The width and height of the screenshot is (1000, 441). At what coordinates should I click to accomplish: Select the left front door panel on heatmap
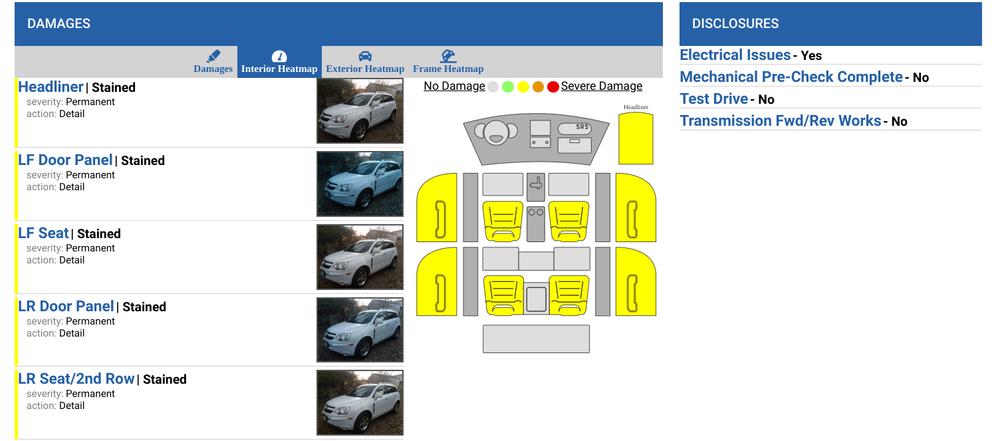[437, 207]
